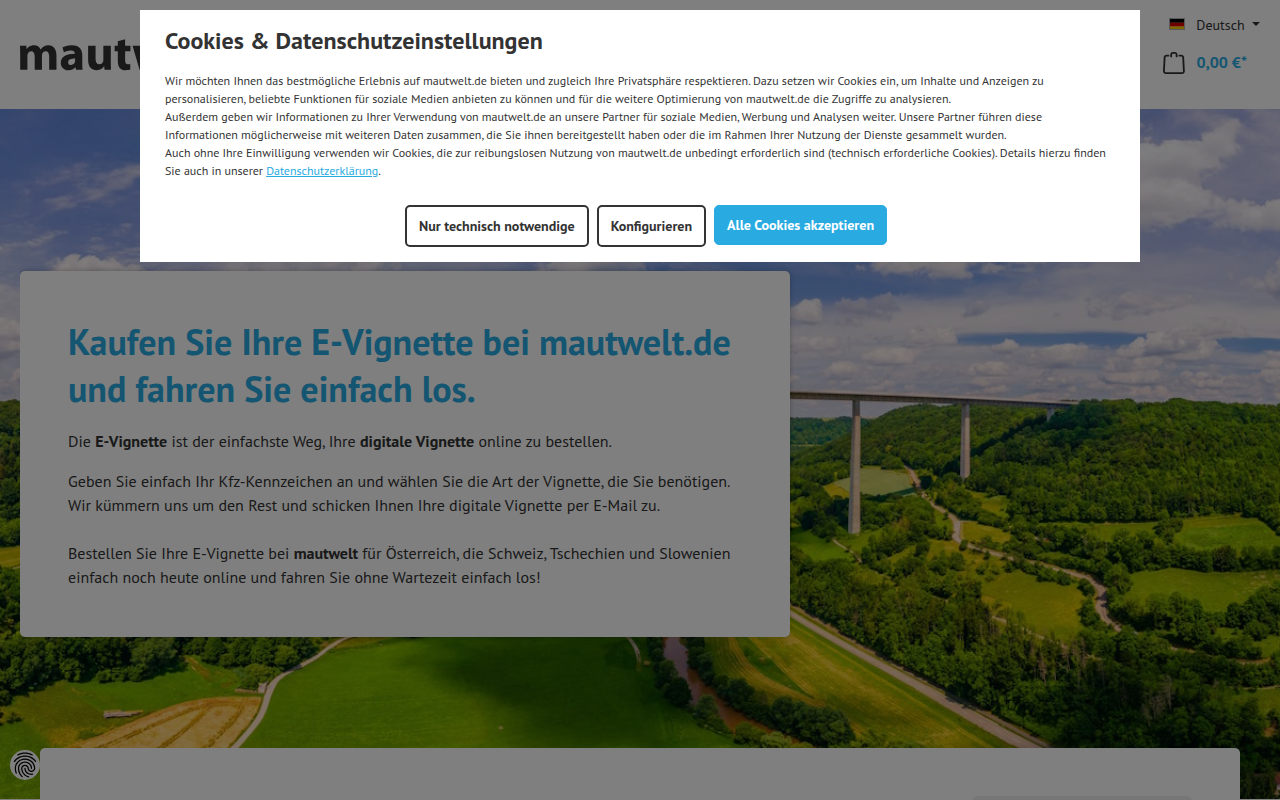Click the fingerprint privacy icon
Screen dimensions: 1280x800
(x=24, y=765)
